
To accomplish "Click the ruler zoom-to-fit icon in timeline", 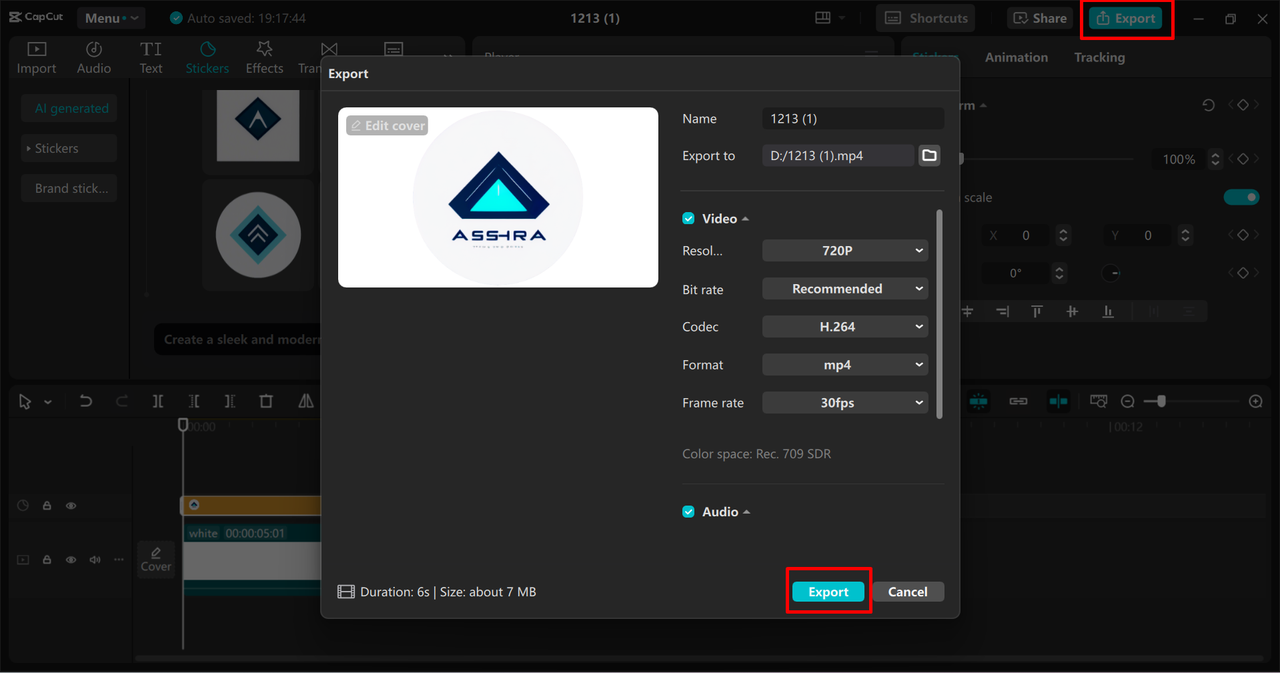I will (1098, 401).
